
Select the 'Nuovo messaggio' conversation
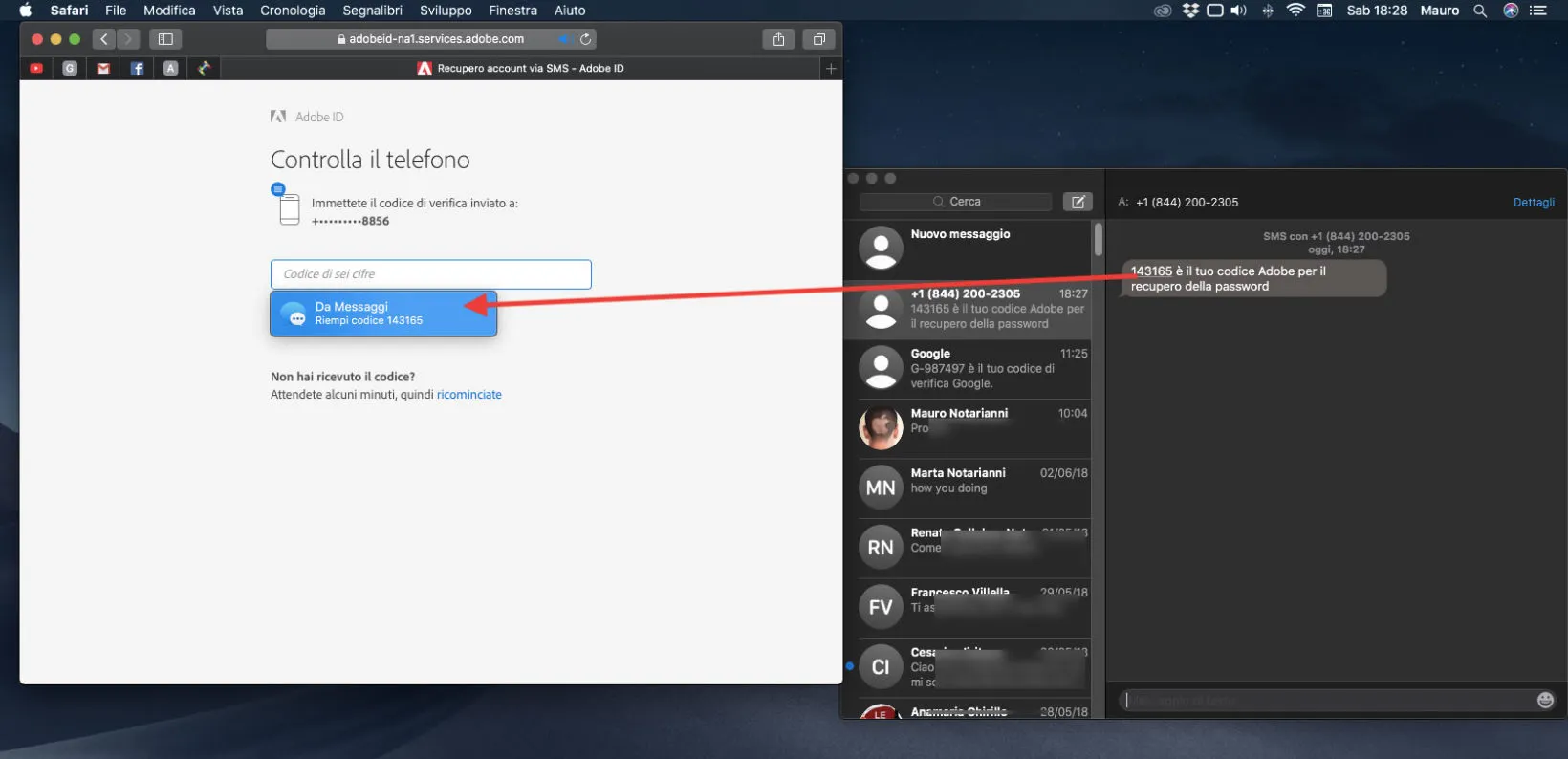click(968, 249)
